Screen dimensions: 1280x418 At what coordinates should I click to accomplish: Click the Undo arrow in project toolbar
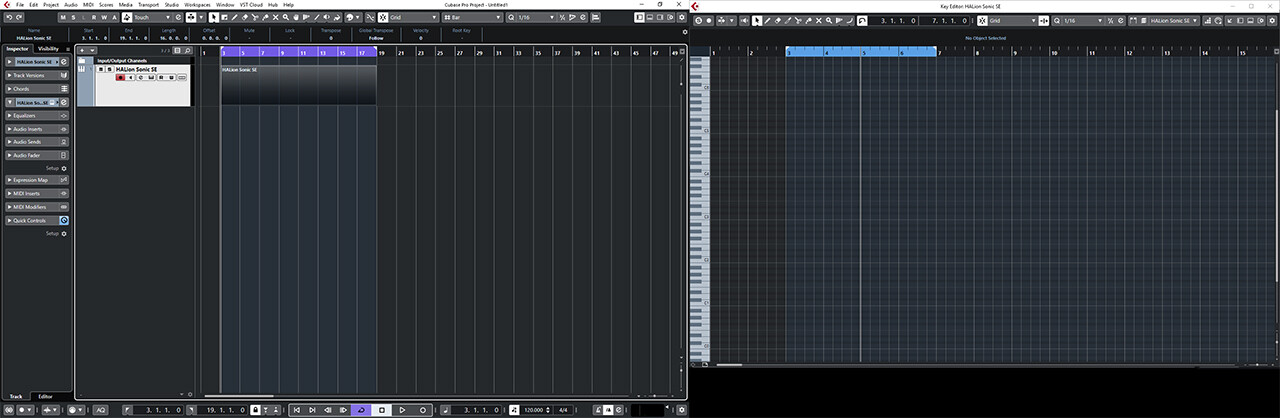9,17
